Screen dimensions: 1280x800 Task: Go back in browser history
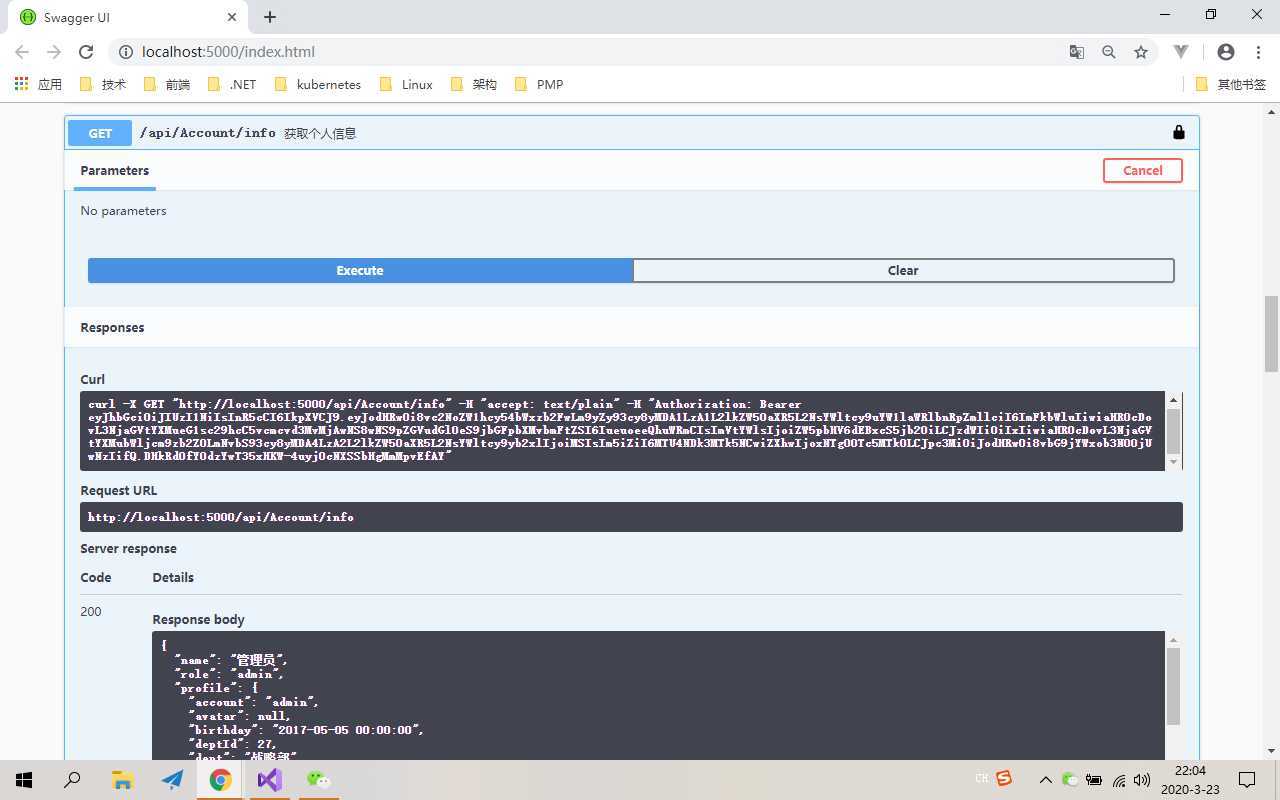[x=22, y=52]
